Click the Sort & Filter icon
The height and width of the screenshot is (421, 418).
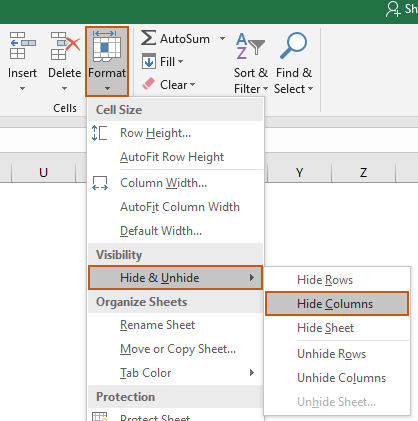(250, 46)
